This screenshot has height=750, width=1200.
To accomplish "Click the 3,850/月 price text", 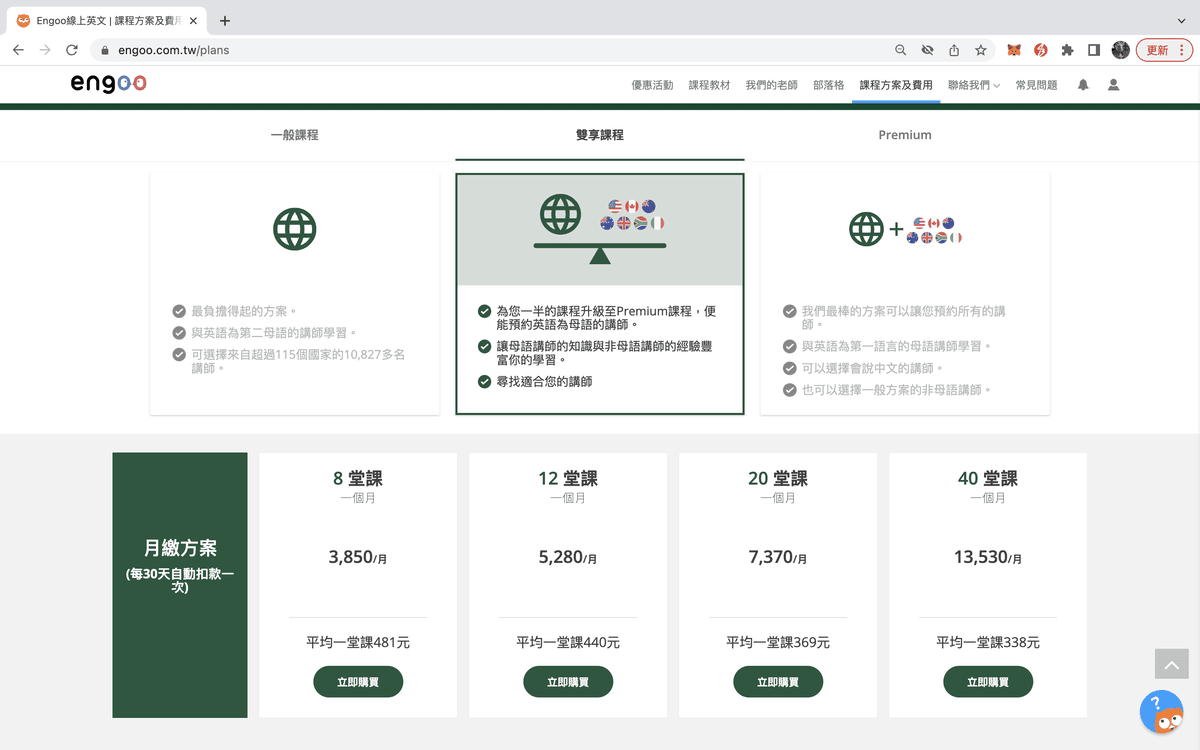I will (358, 557).
